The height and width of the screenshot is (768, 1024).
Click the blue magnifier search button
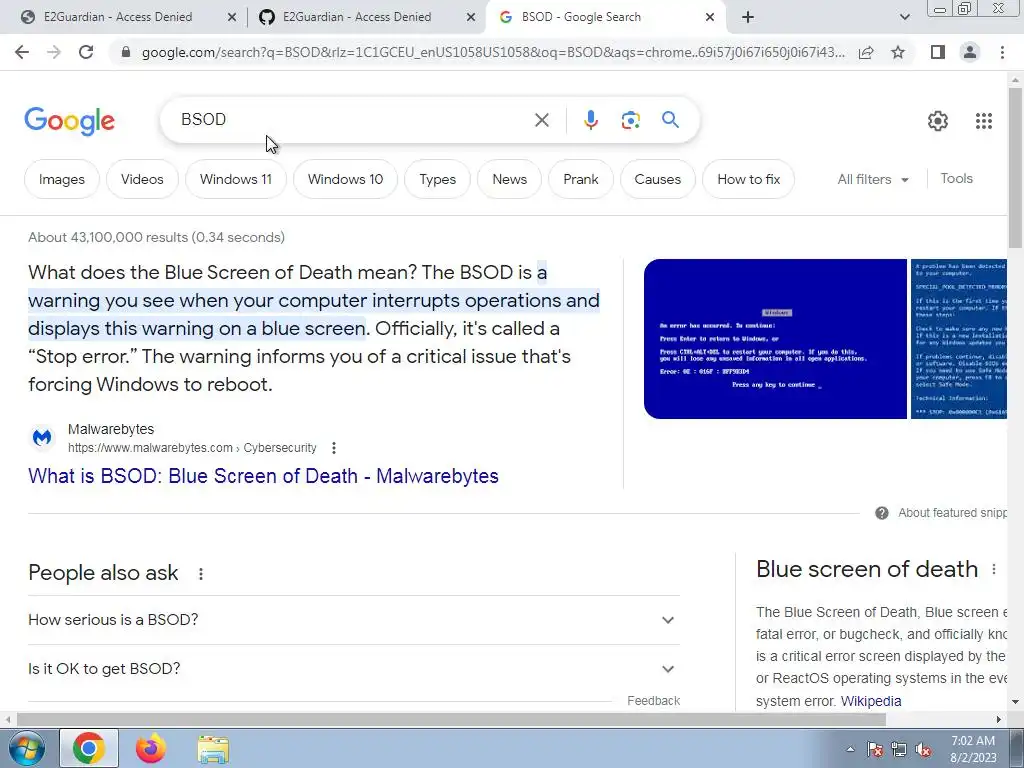pos(670,120)
